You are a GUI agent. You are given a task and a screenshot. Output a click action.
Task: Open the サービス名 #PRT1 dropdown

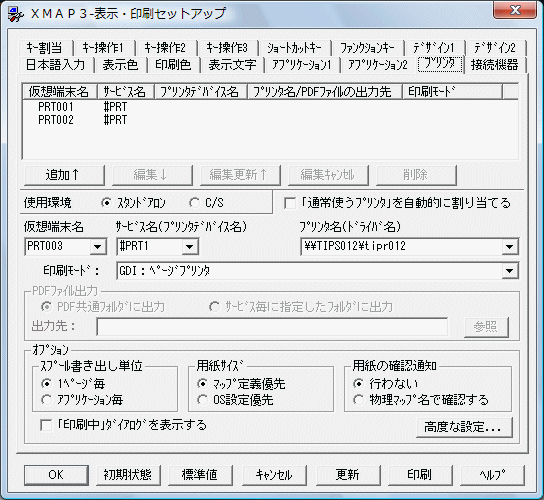tap(189, 247)
